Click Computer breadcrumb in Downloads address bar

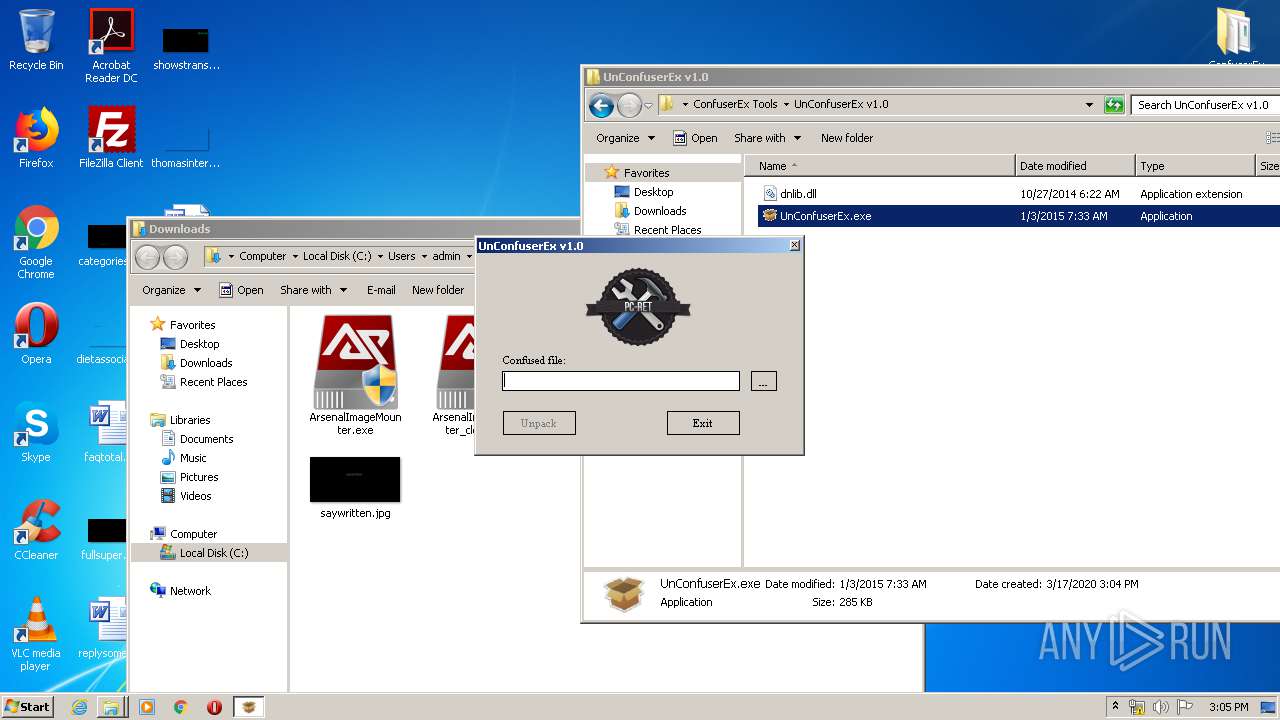coord(262,256)
